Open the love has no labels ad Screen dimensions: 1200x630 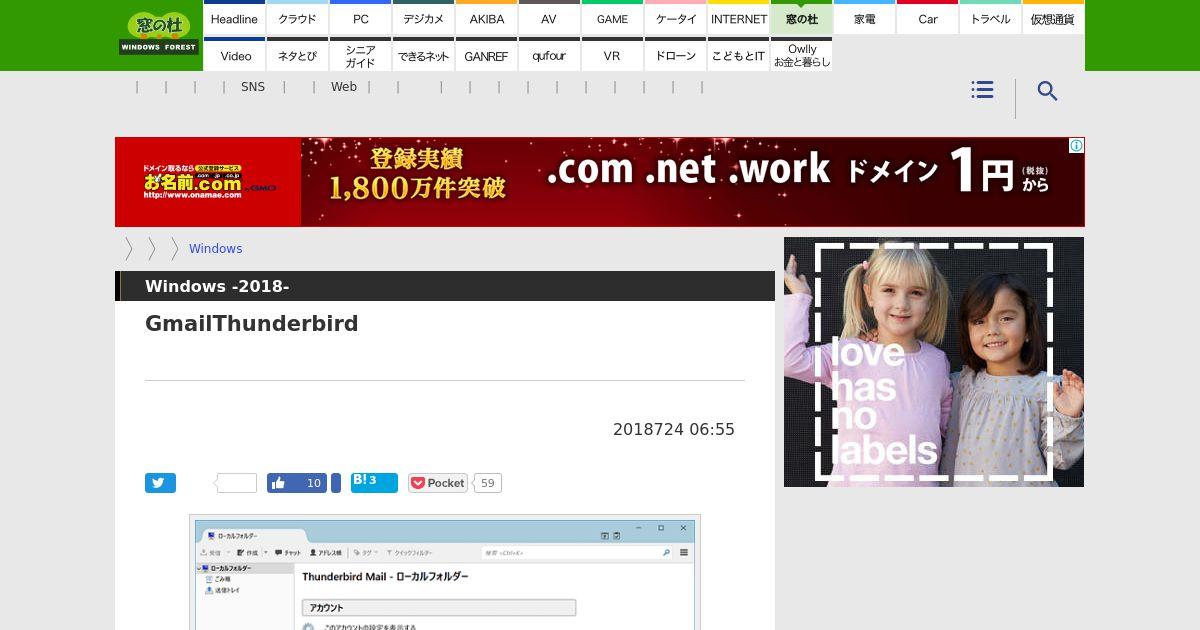pos(934,362)
